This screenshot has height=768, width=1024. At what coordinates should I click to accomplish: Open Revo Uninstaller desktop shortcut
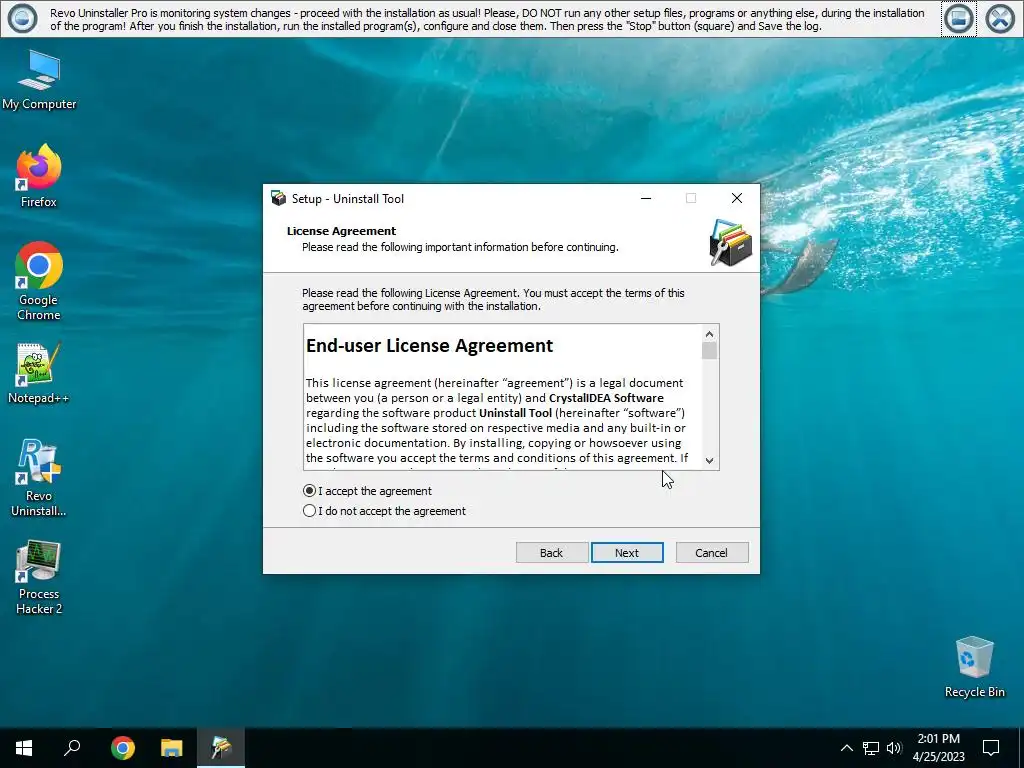pos(39,477)
